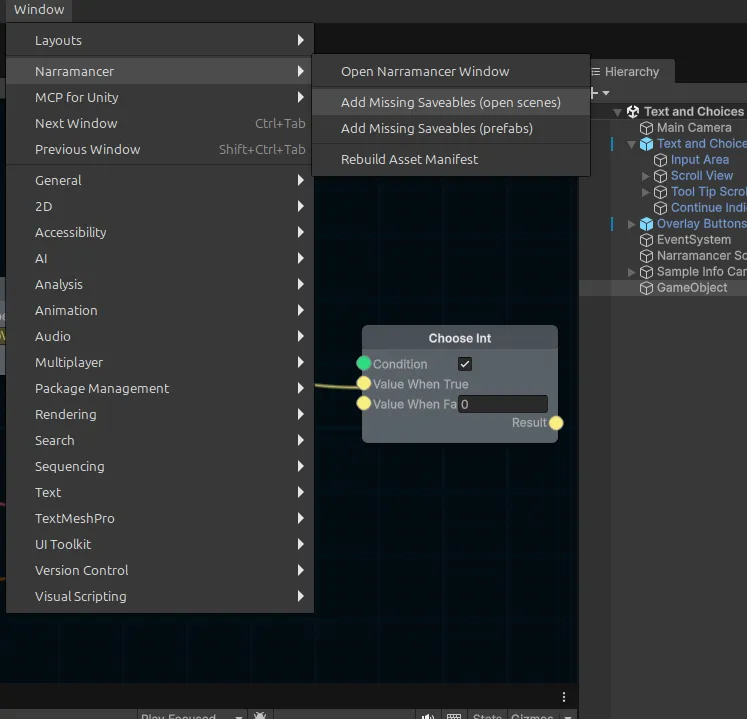Click the EventSystem cube icon

[646, 240]
